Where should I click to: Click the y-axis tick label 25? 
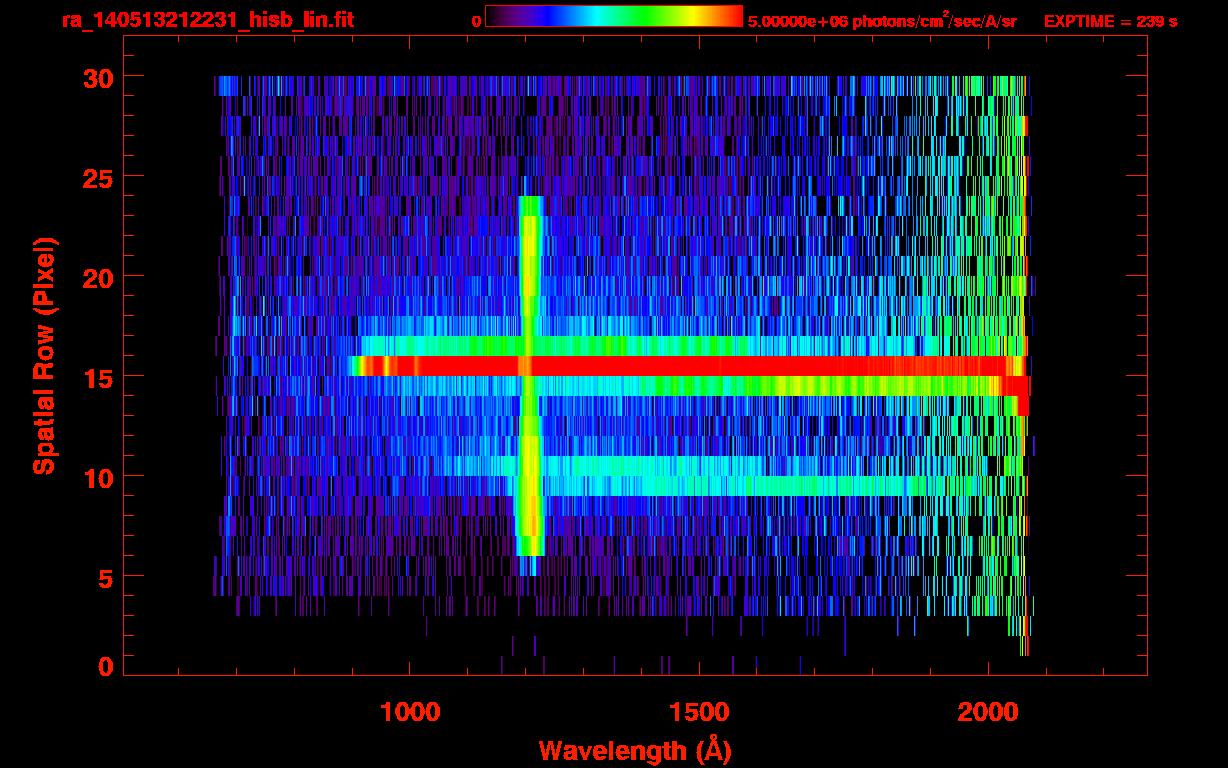click(98, 177)
